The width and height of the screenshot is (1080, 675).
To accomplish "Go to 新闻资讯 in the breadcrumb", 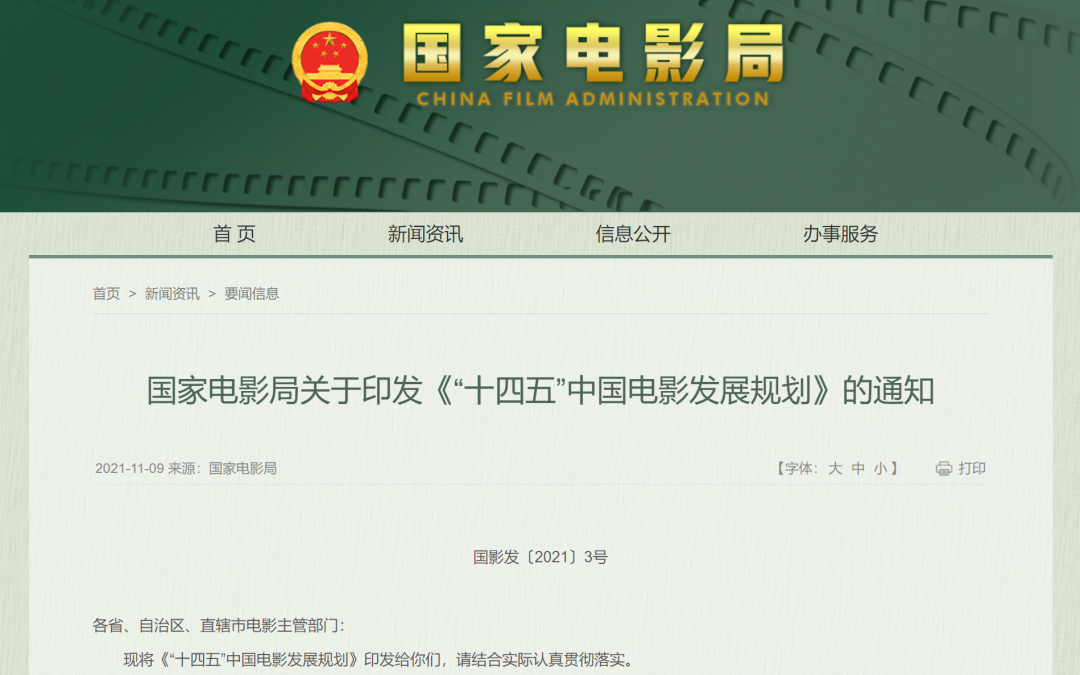I will tap(172, 294).
